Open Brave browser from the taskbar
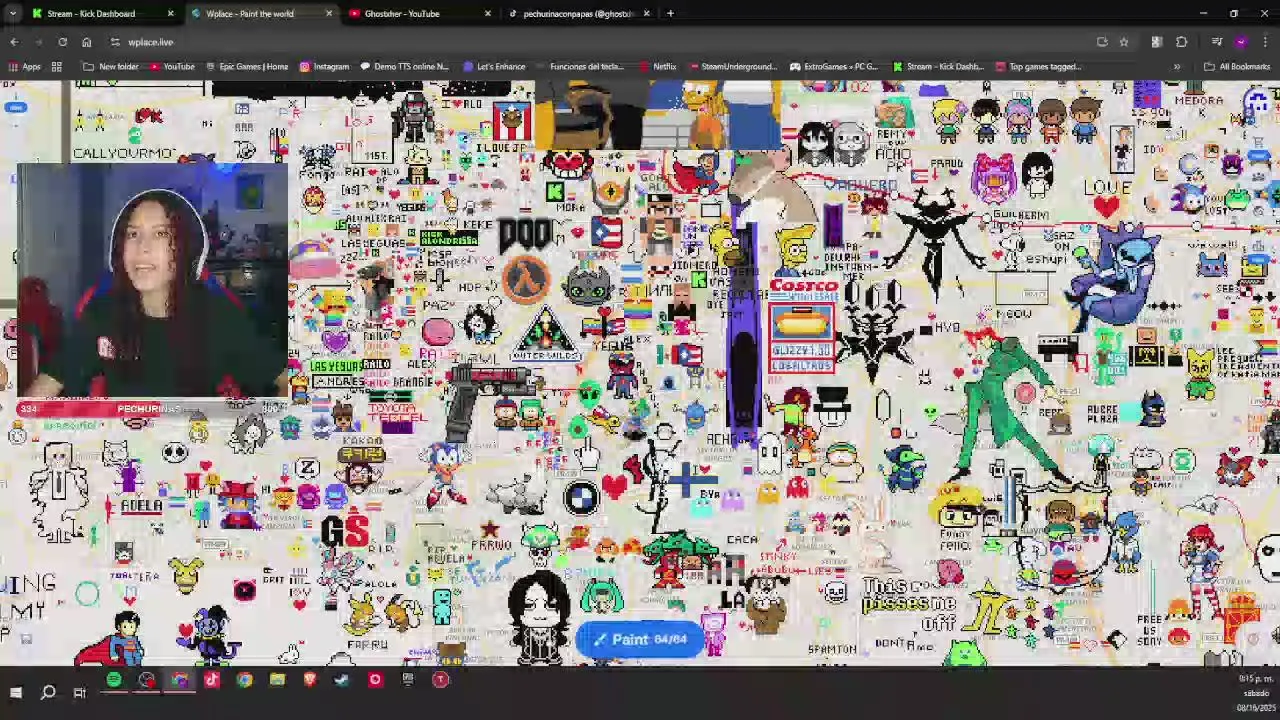 [x=309, y=680]
